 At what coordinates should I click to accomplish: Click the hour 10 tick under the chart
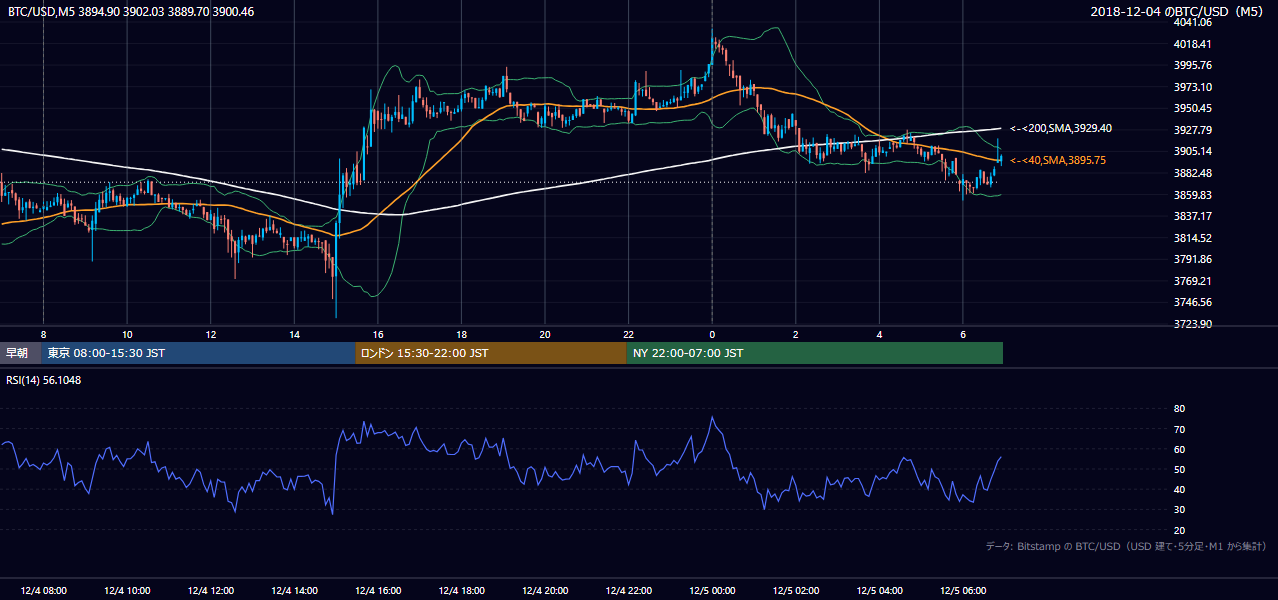coord(127,334)
